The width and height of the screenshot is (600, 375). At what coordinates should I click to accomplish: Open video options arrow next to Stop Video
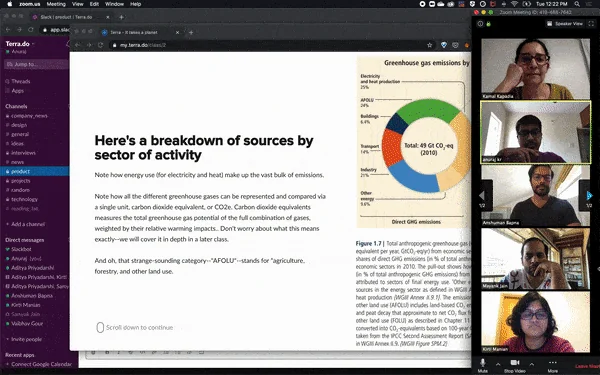532,364
